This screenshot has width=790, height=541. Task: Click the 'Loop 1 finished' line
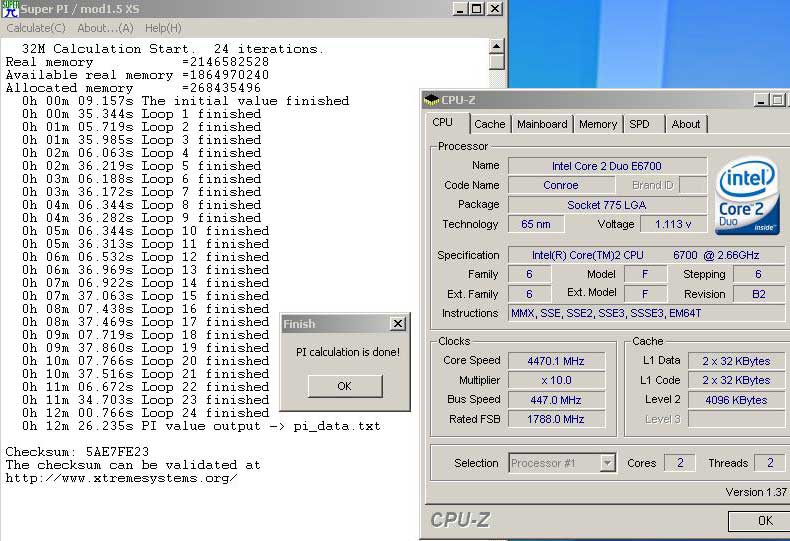tap(141, 114)
